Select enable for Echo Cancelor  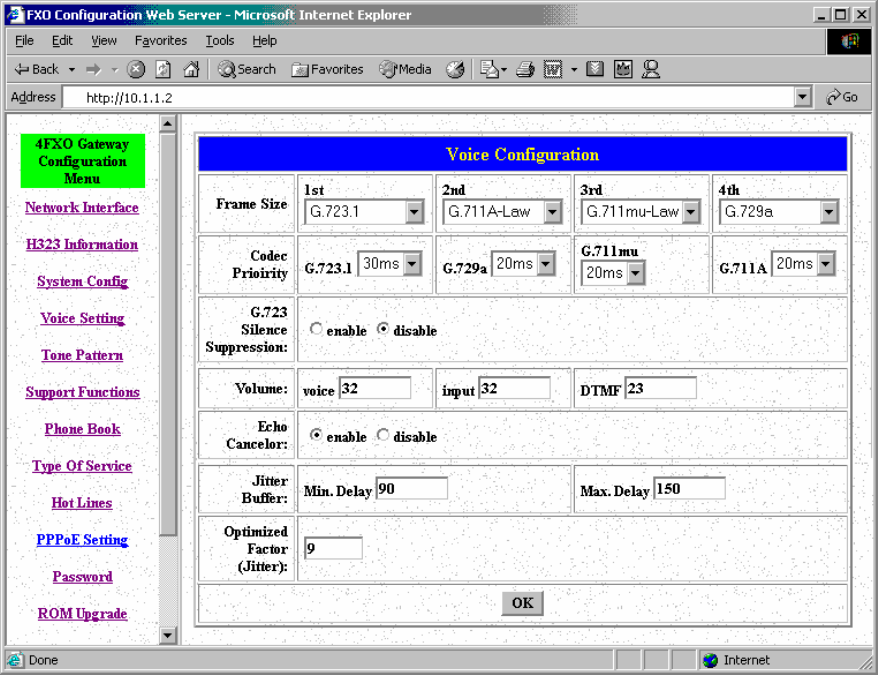(317, 436)
